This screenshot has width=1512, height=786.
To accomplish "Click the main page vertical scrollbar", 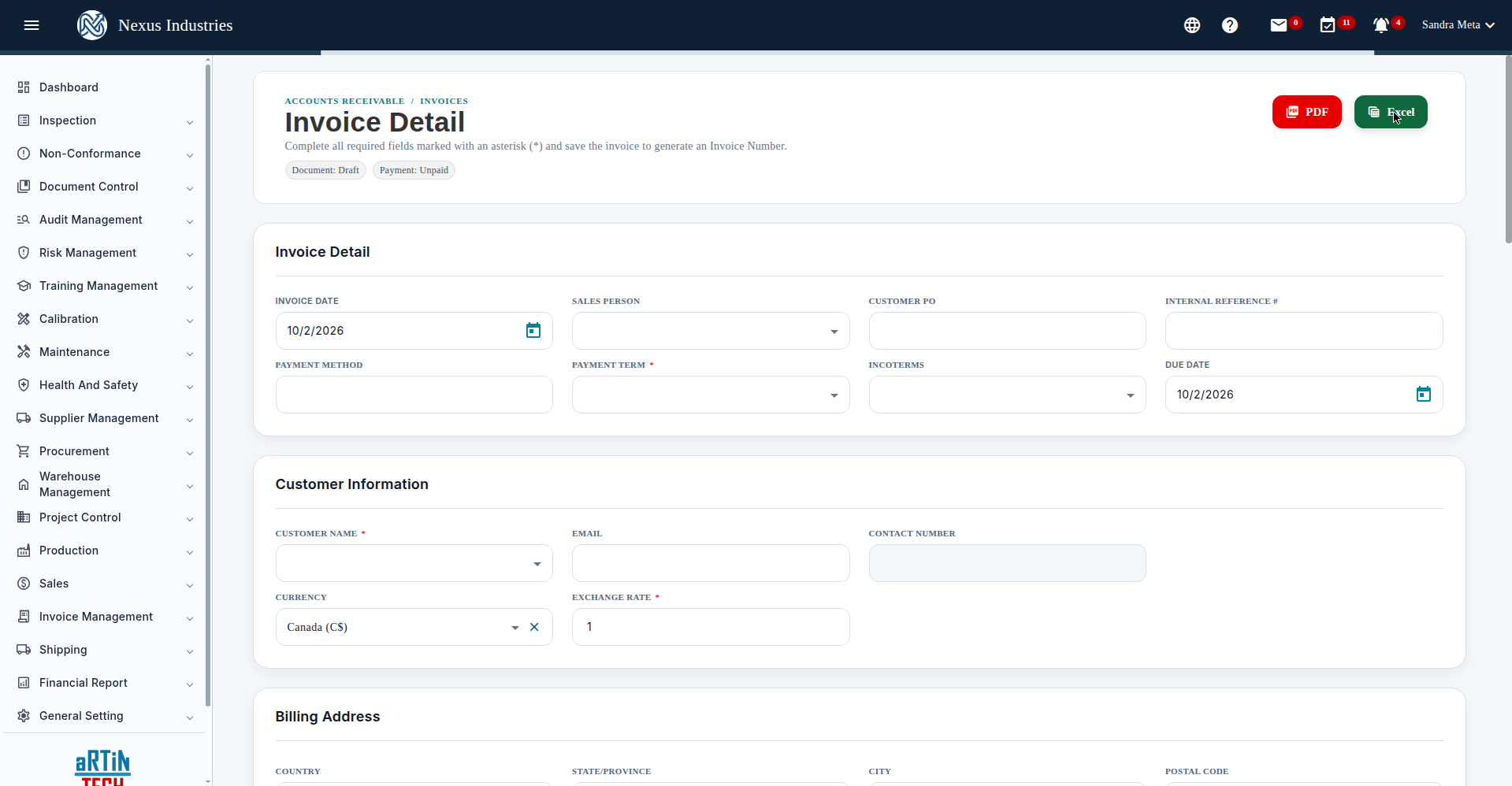I will [1508, 150].
